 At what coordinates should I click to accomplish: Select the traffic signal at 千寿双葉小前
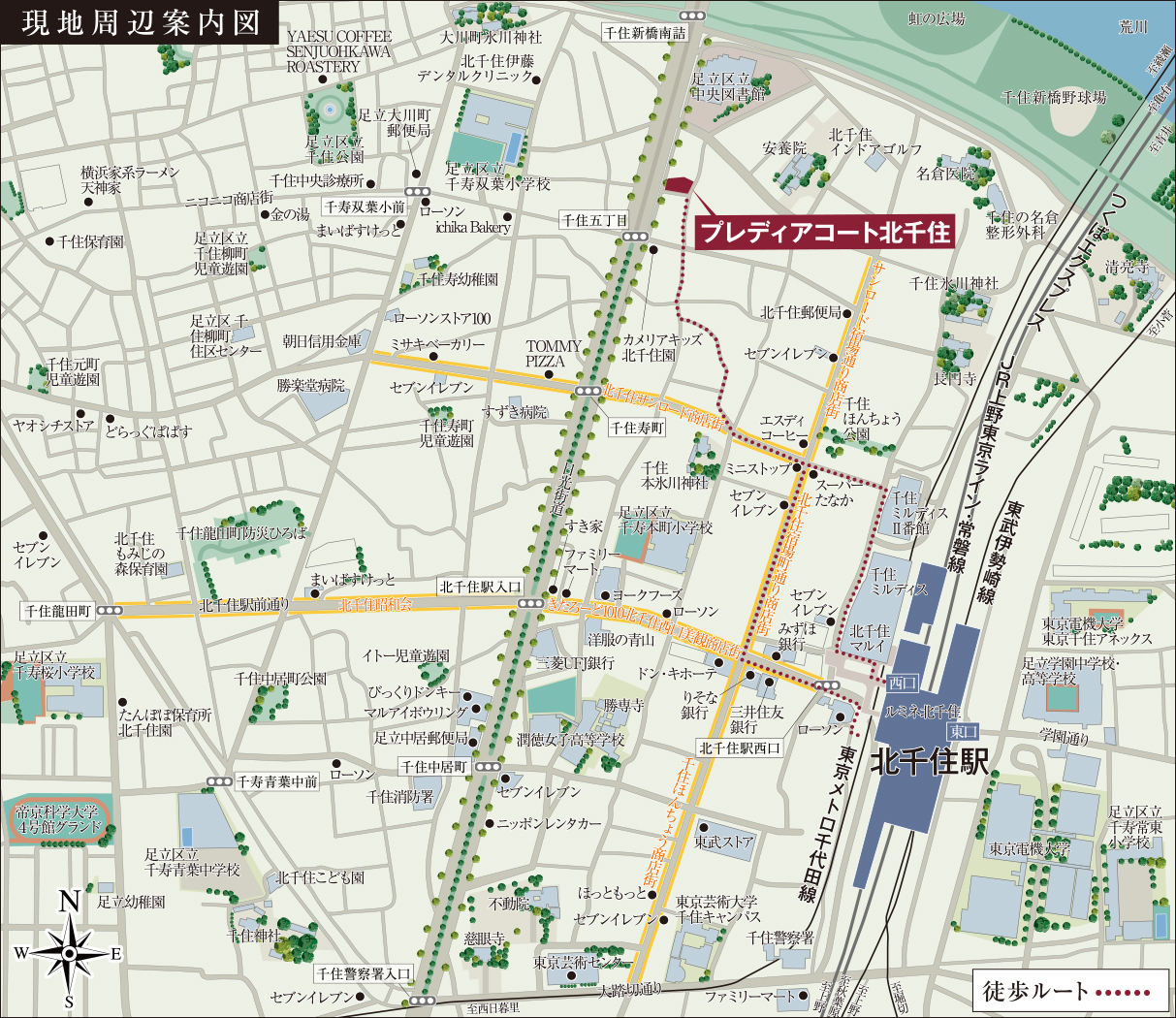pos(419,191)
